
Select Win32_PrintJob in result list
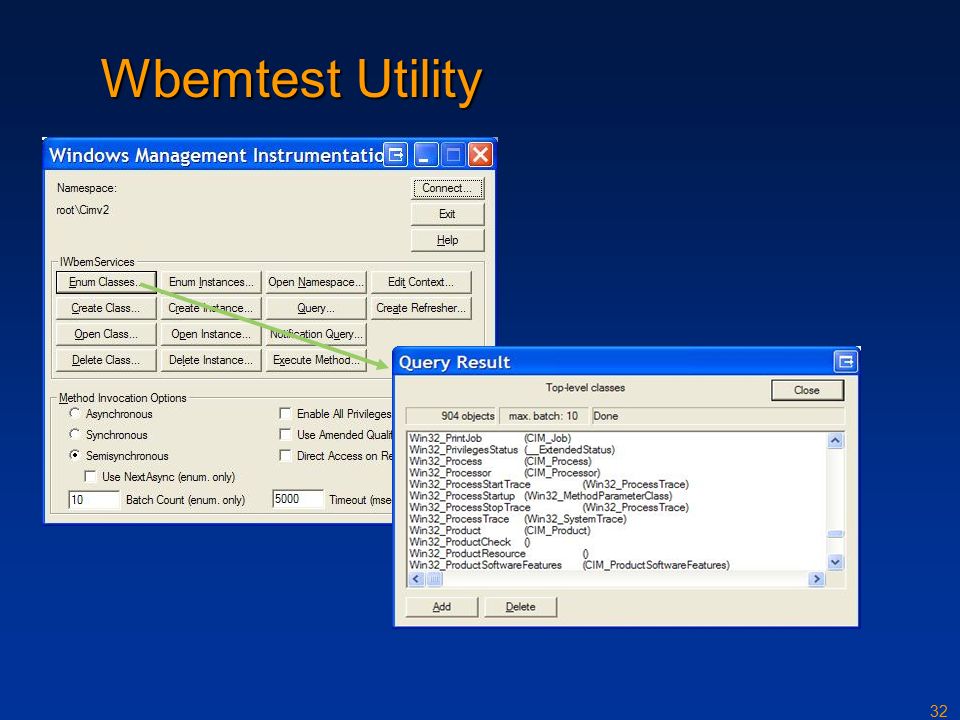tap(617, 438)
